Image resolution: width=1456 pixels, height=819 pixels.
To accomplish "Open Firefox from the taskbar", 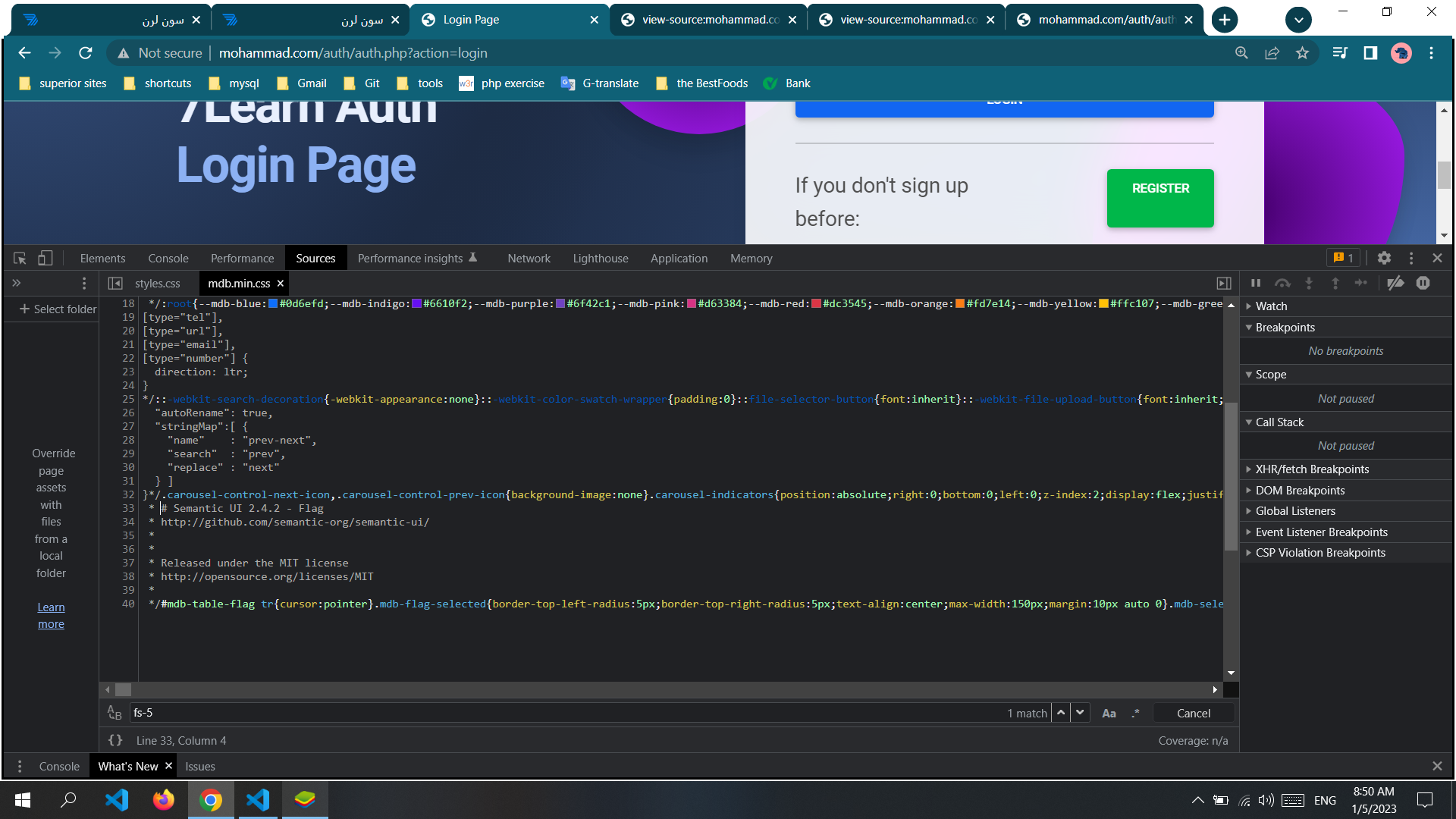I will [x=164, y=800].
